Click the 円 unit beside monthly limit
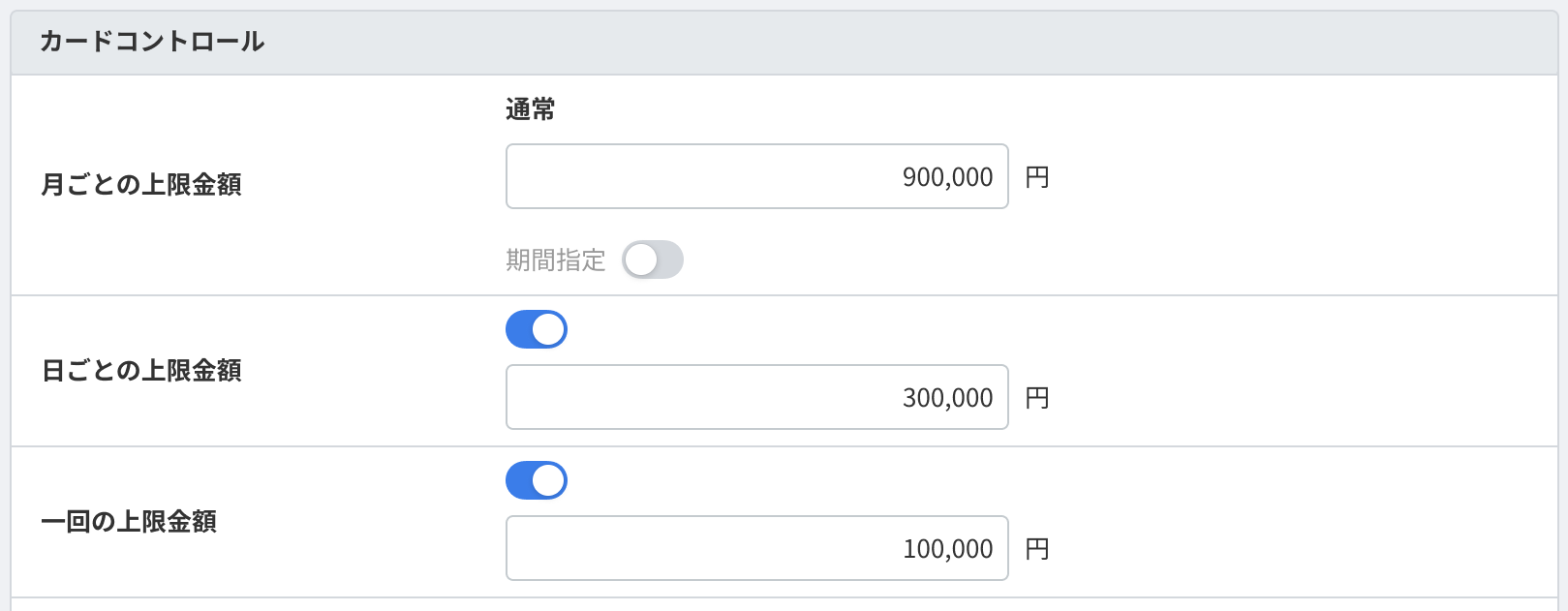 [1037, 177]
